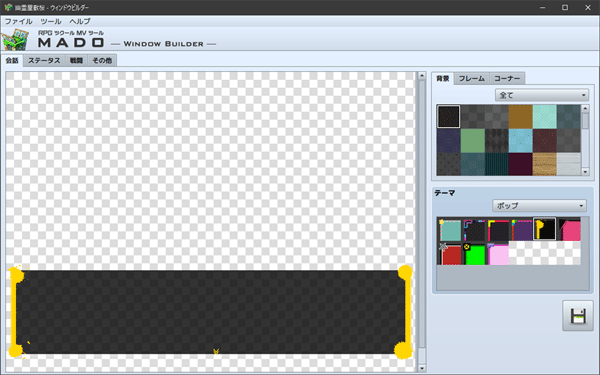Switch to the ステータス tab
This screenshot has height=375, width=600.
click(x=44, y=60)
